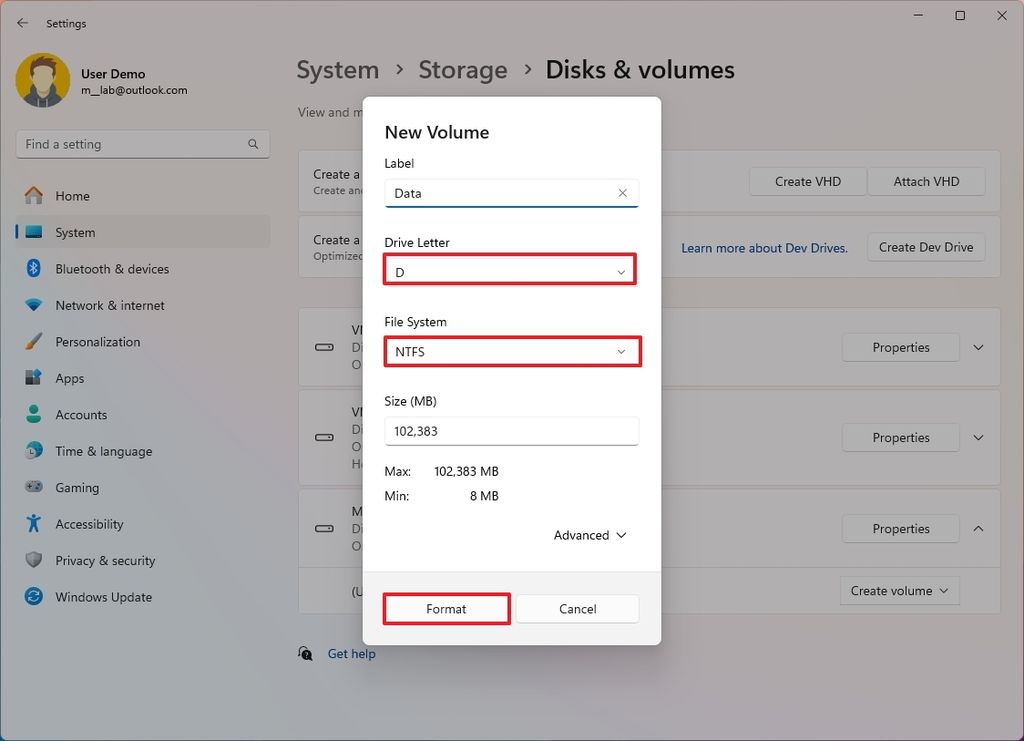Open Personalization settings
Image resolution: width=1024 pixels, height=741 pixels.
click(x=105, y=341)
